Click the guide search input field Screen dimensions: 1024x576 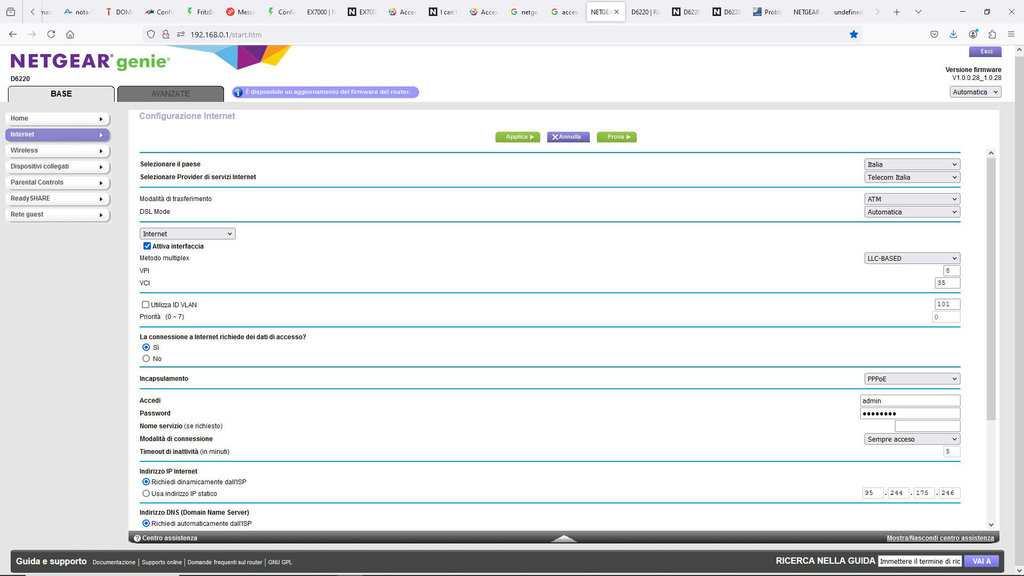point(920,562)
